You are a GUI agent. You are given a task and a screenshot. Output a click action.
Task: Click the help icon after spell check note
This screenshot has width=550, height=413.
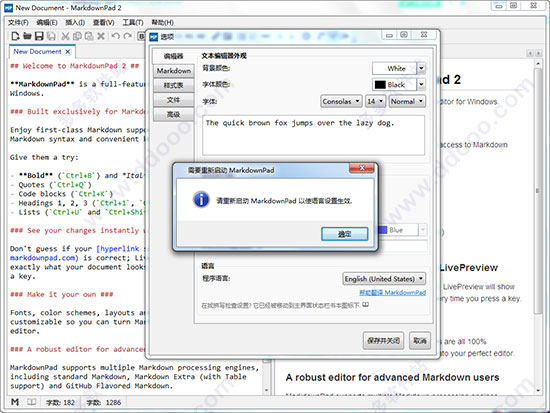(365, 305)
